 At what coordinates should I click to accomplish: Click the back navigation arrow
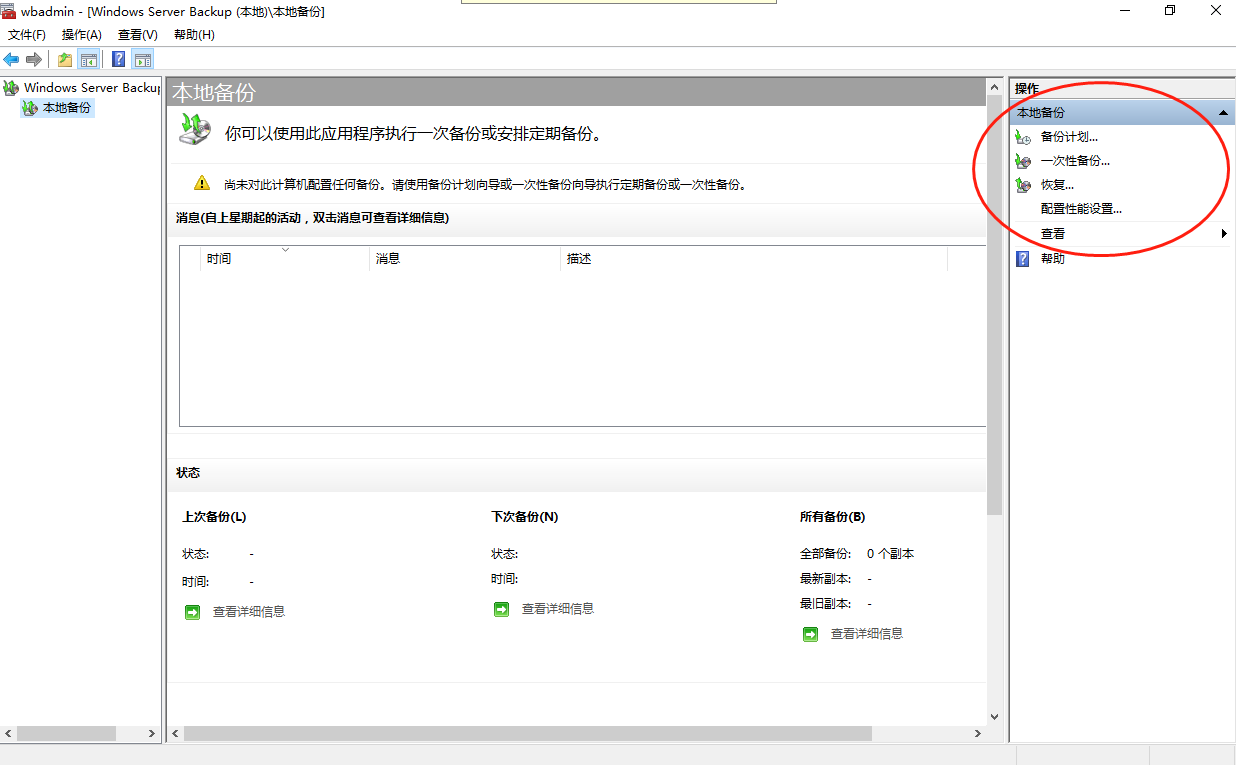click(11, 58)
